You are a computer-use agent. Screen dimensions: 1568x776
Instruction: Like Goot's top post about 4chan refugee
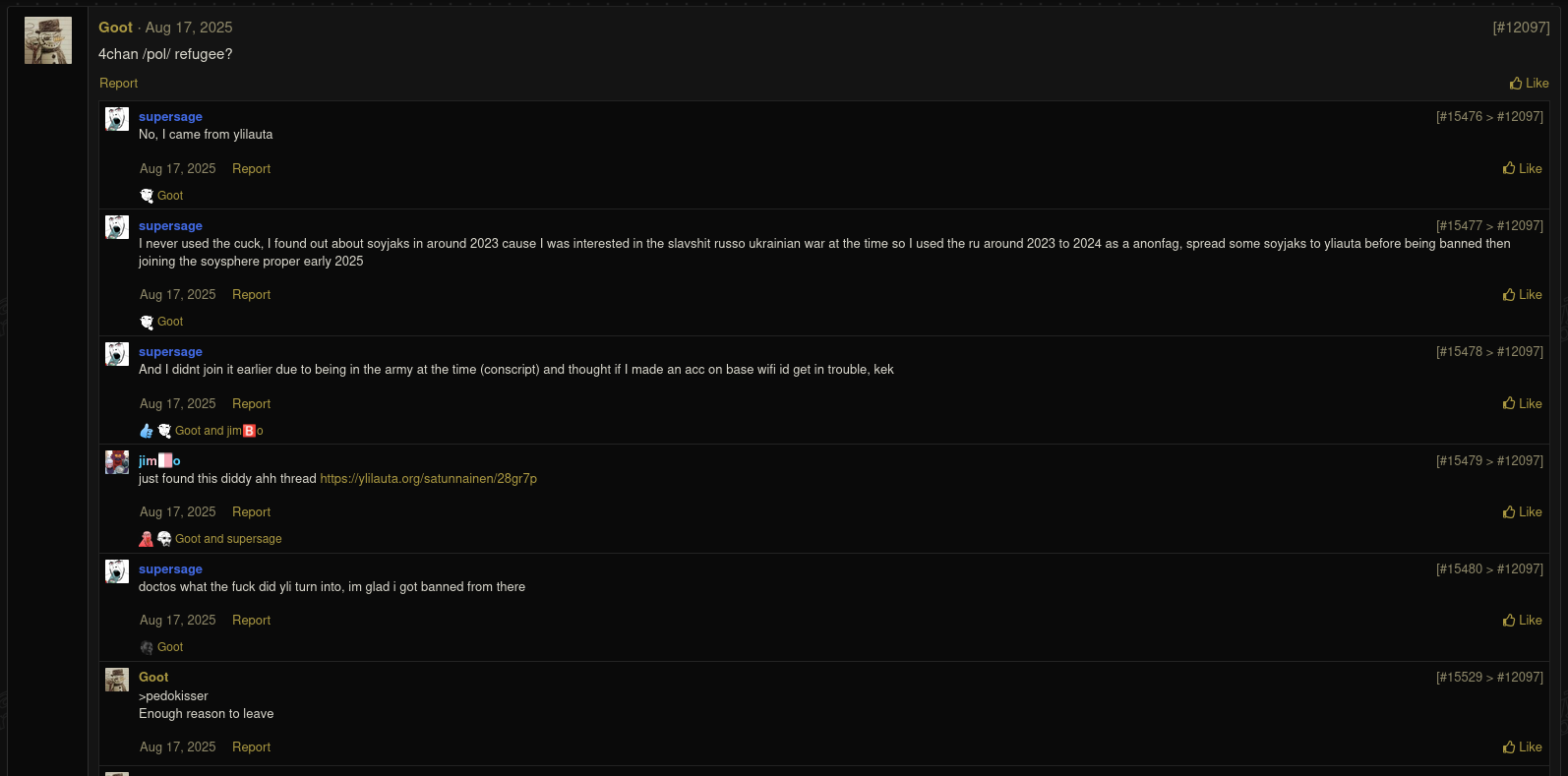pos(1529,84)
